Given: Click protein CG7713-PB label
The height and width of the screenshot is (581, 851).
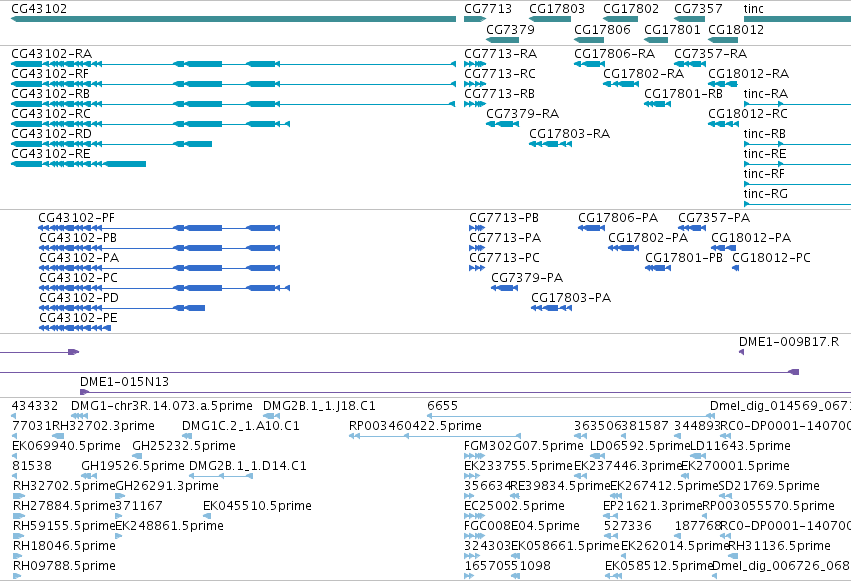Looking at the screenshot, I should pyautogui.click(x=504, y=218).
